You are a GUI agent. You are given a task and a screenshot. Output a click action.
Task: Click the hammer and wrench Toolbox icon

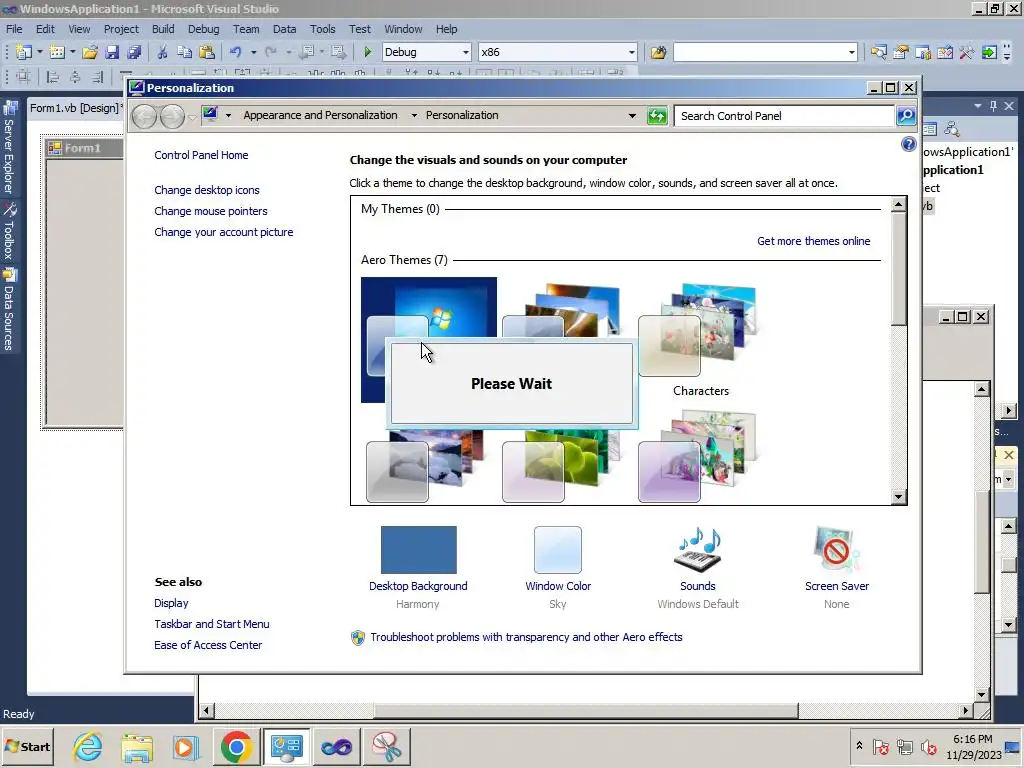pyautogui.click(x=967, y=52)
